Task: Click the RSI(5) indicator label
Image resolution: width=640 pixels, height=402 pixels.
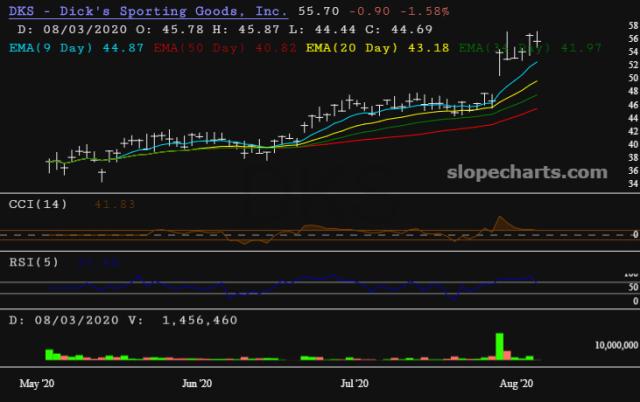Action: pyautogui.click(x=30, y=262)
